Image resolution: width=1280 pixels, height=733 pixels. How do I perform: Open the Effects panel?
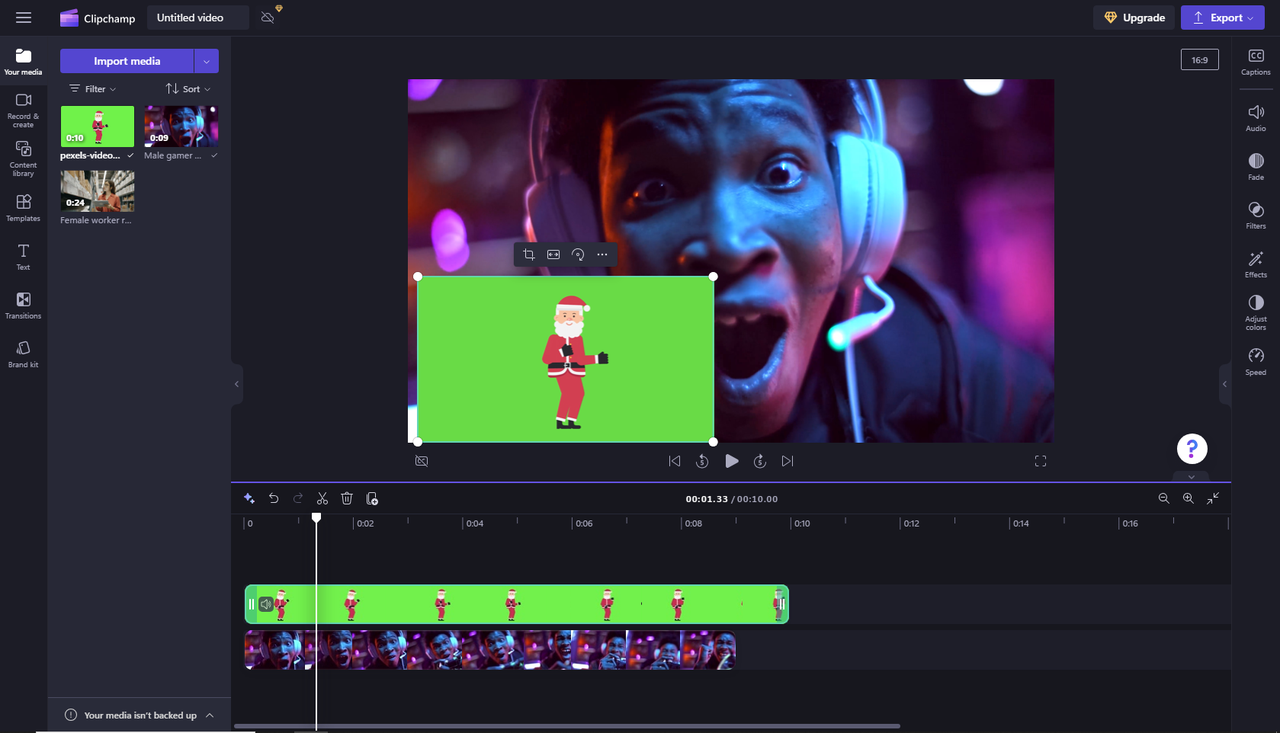pyautogui.click(x=1255, y=263)
